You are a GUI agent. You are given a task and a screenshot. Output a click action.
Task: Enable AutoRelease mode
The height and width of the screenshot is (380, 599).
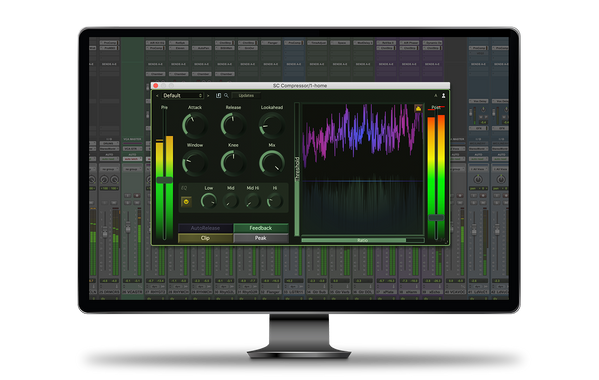[x=206, y=228]
